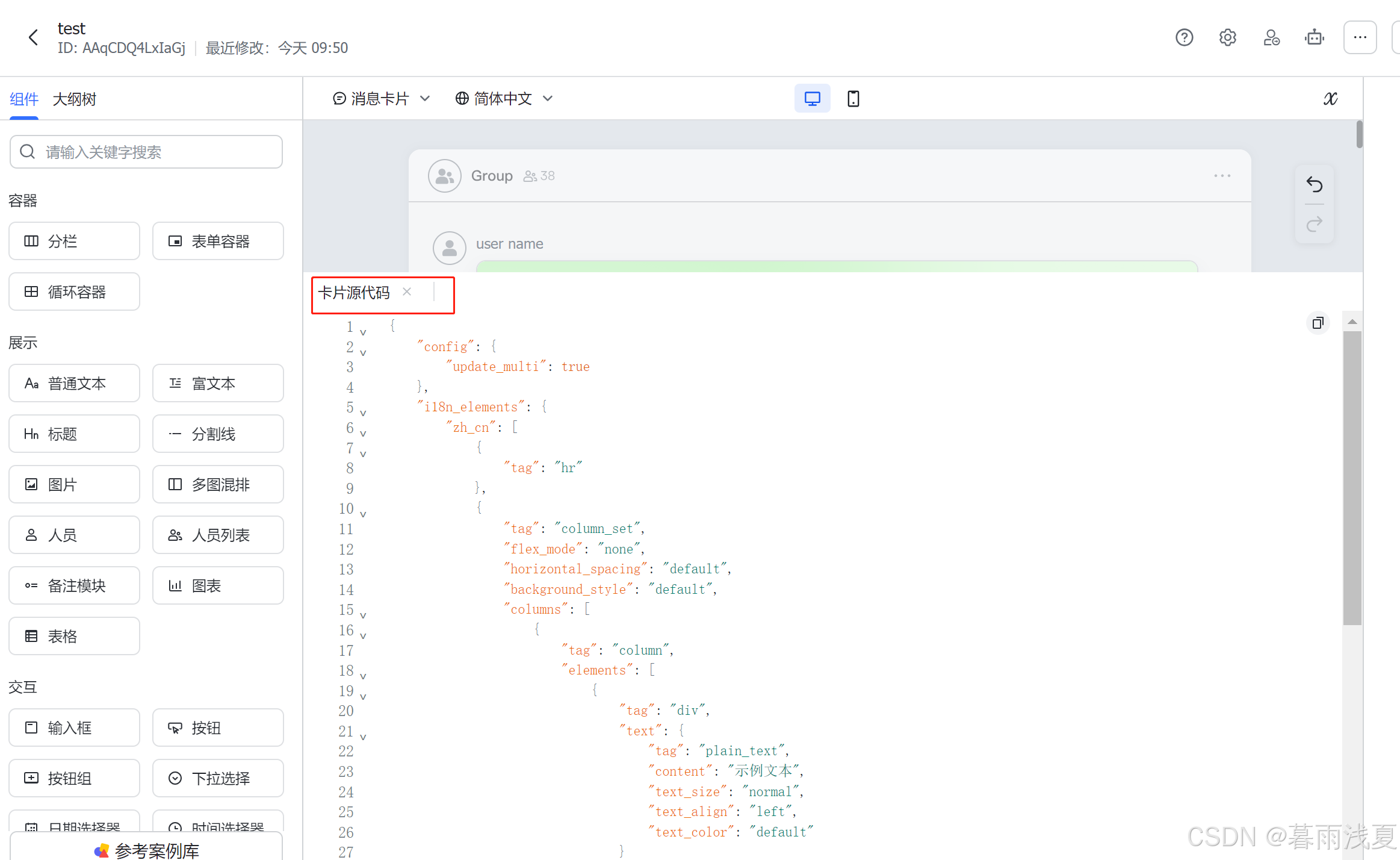Click the "示例文本" content value

click(763, 770)
